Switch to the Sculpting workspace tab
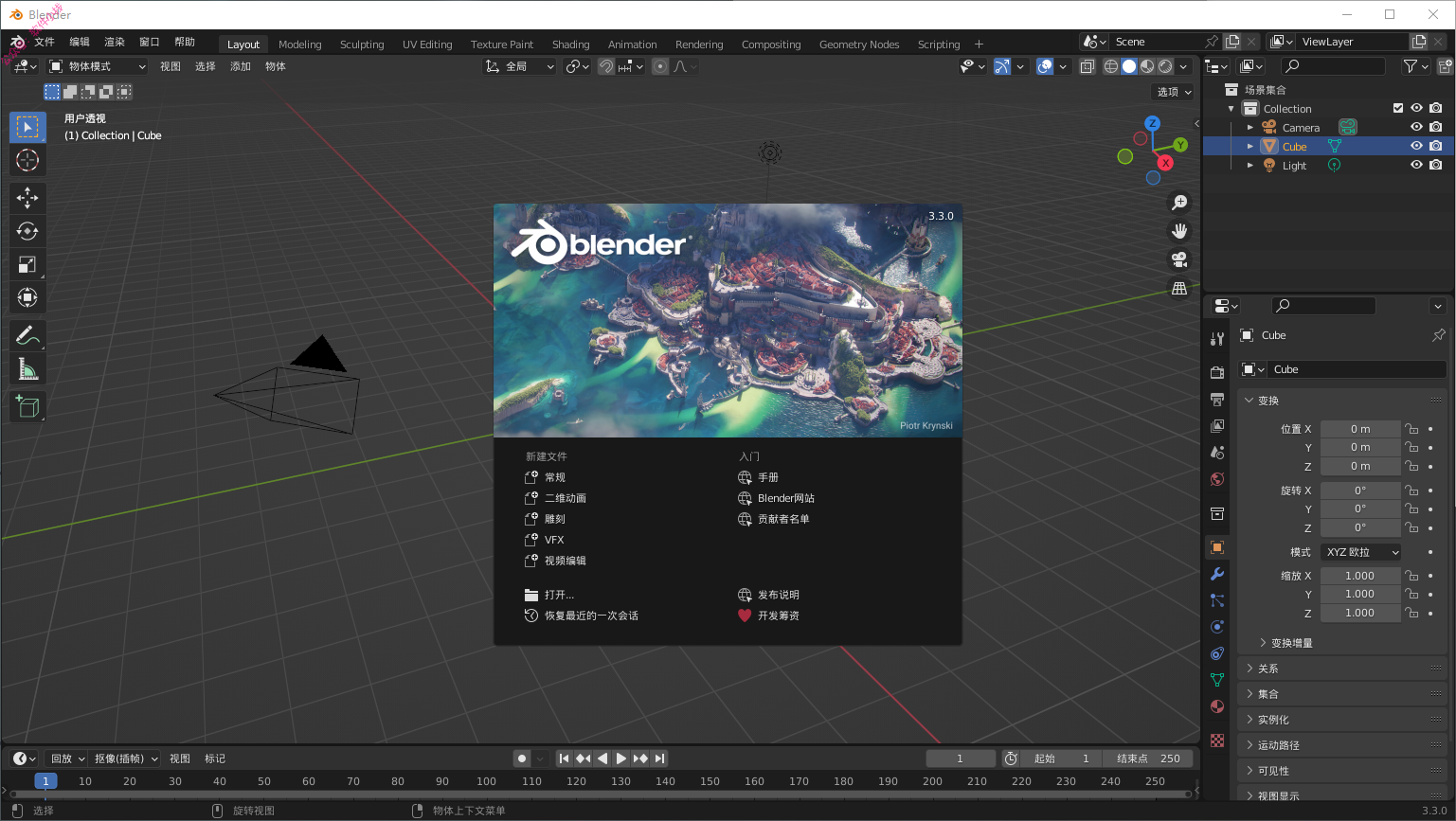 click(362, 45)
